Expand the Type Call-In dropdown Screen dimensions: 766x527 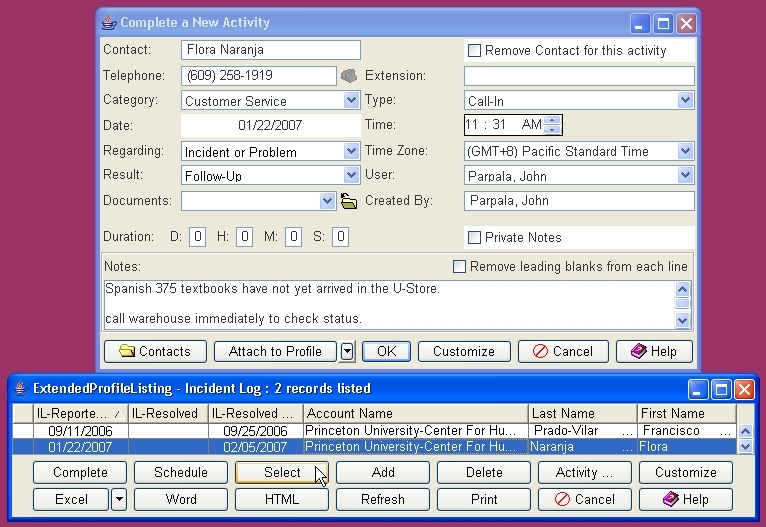click(x=685, y=101)
